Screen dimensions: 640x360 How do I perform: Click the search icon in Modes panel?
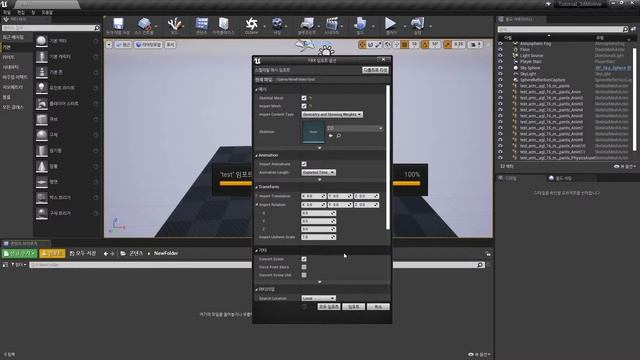coord(97,28)
